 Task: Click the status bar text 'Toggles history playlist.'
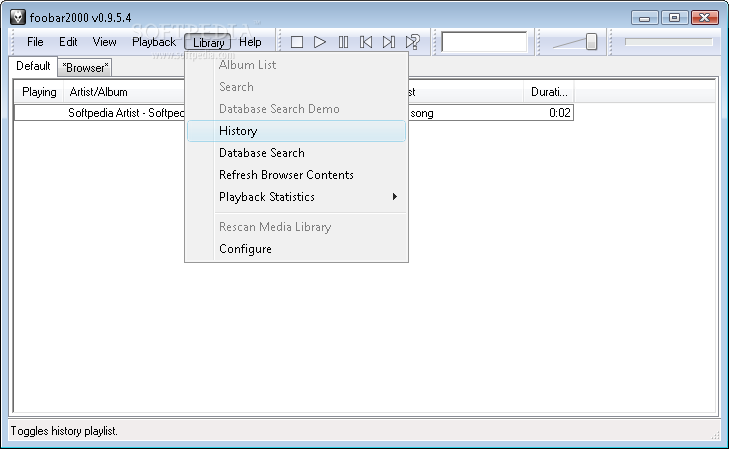point(64,431)
